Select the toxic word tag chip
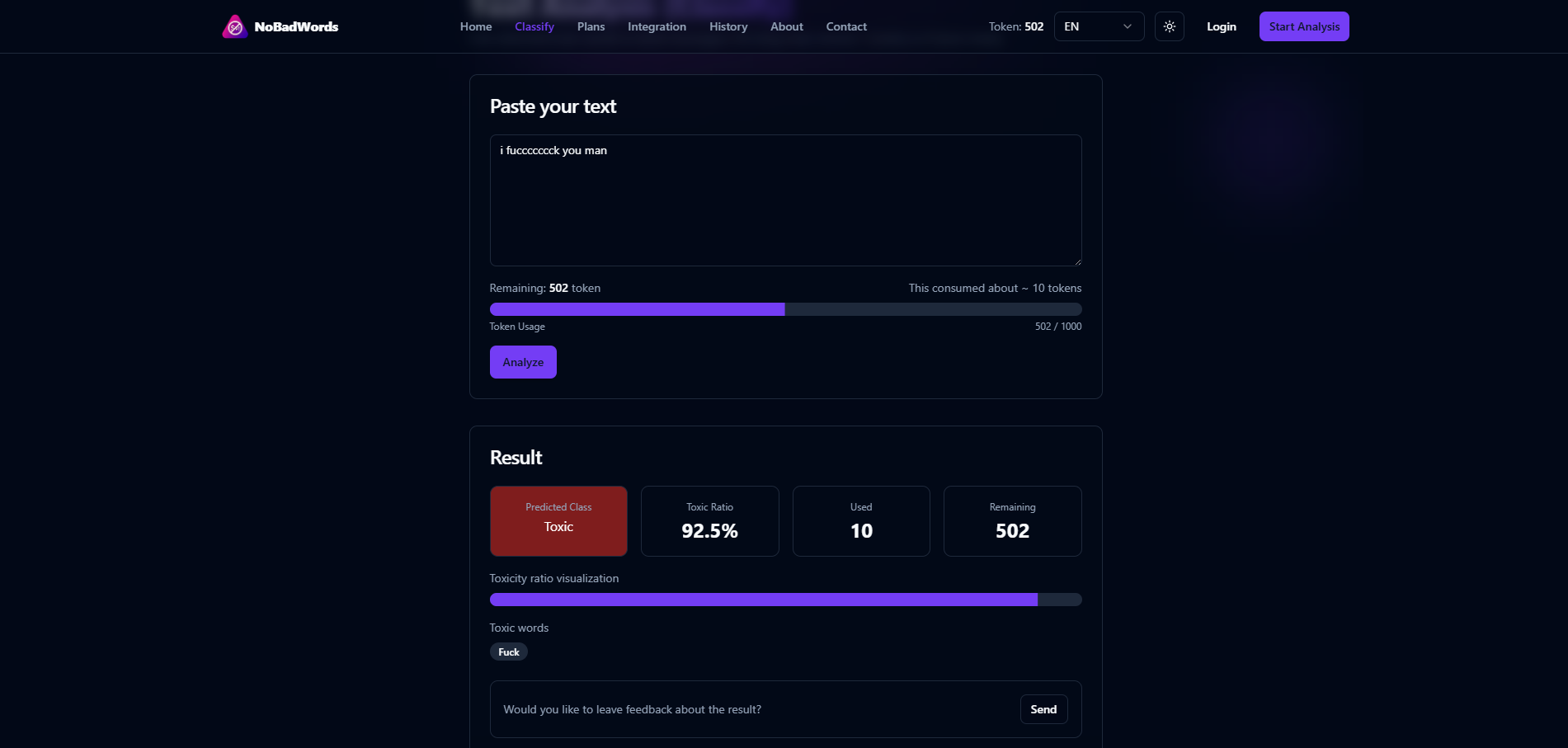Screen dimensions: 1568x748 [x=509, y=652]
